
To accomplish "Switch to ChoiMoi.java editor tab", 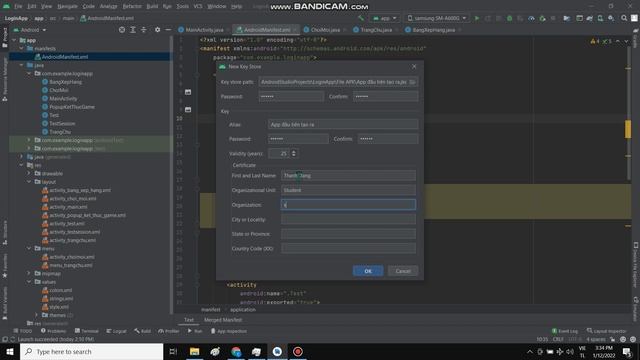I will 325,30.
